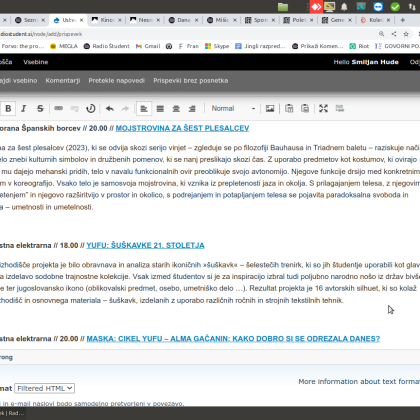420x420 pixels.
Task: Open Vsebine in the admin menu
Action: tap(36, 62)
